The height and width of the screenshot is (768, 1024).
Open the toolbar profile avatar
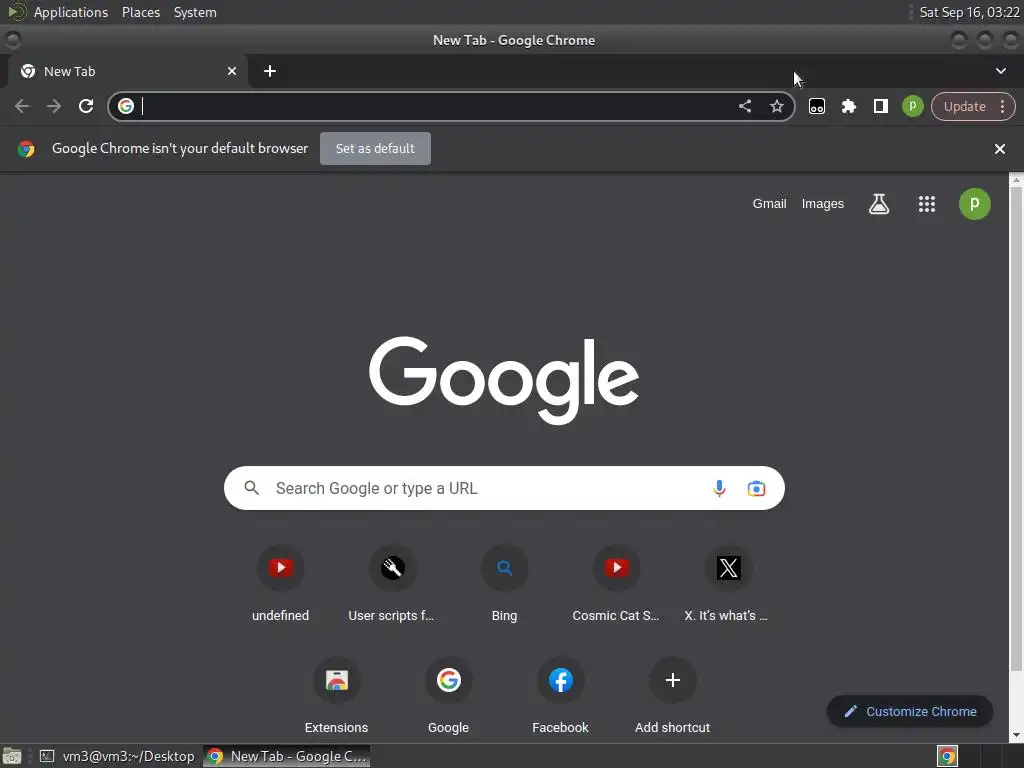(x=912, y=106)
